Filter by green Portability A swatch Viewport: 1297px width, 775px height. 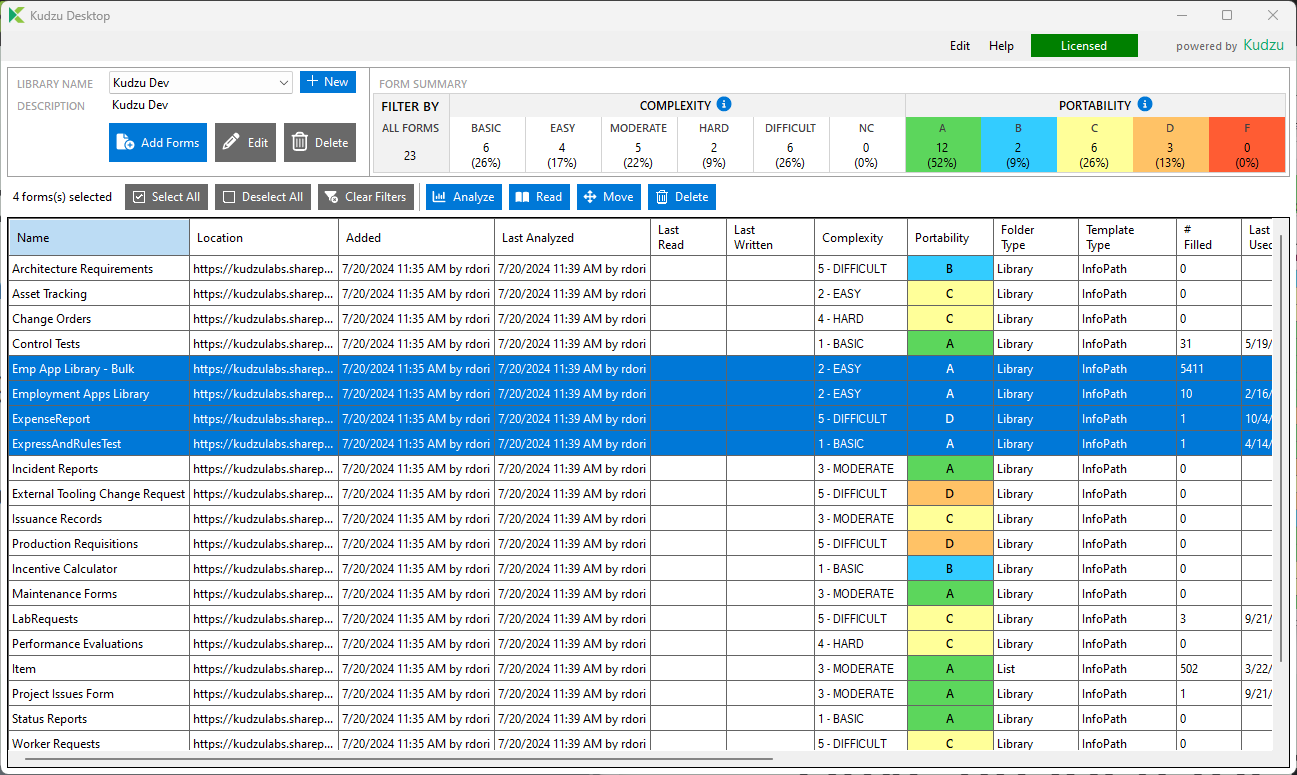pos(943,144)
